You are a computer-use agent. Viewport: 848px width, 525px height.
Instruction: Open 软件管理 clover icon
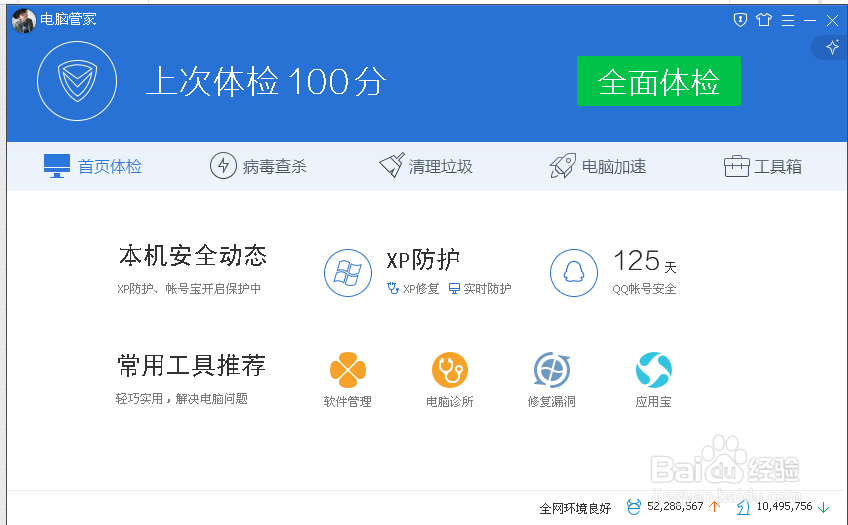click(x=348, y=370)
